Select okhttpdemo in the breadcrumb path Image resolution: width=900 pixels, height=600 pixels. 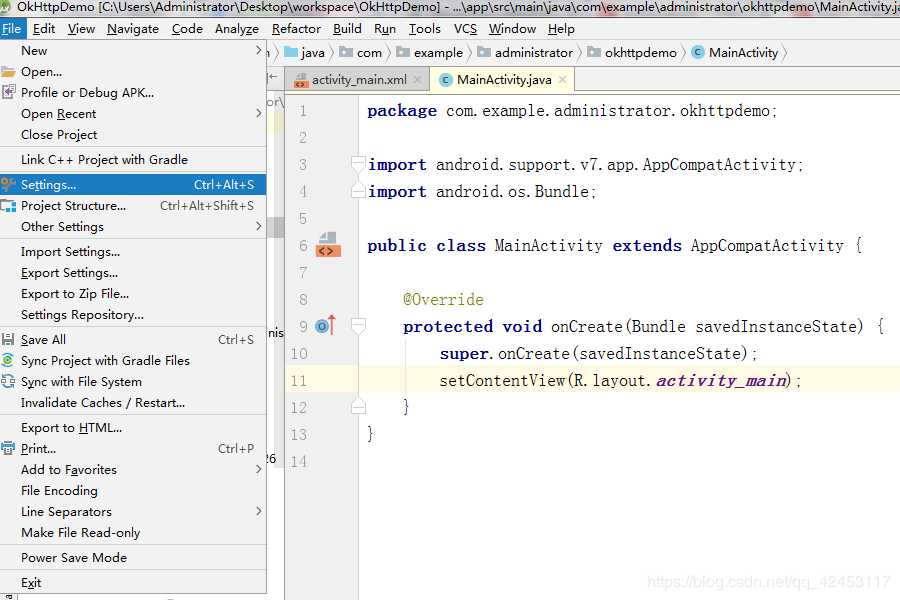click(640, 53)
